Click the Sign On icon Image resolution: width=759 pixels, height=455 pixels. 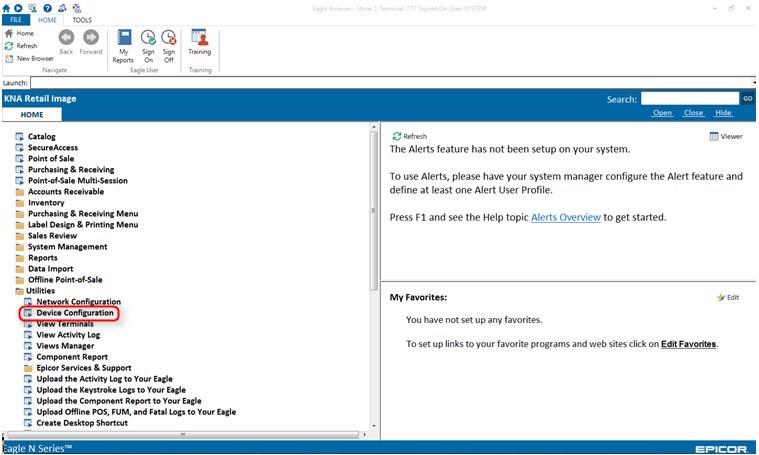click(147, 39)
